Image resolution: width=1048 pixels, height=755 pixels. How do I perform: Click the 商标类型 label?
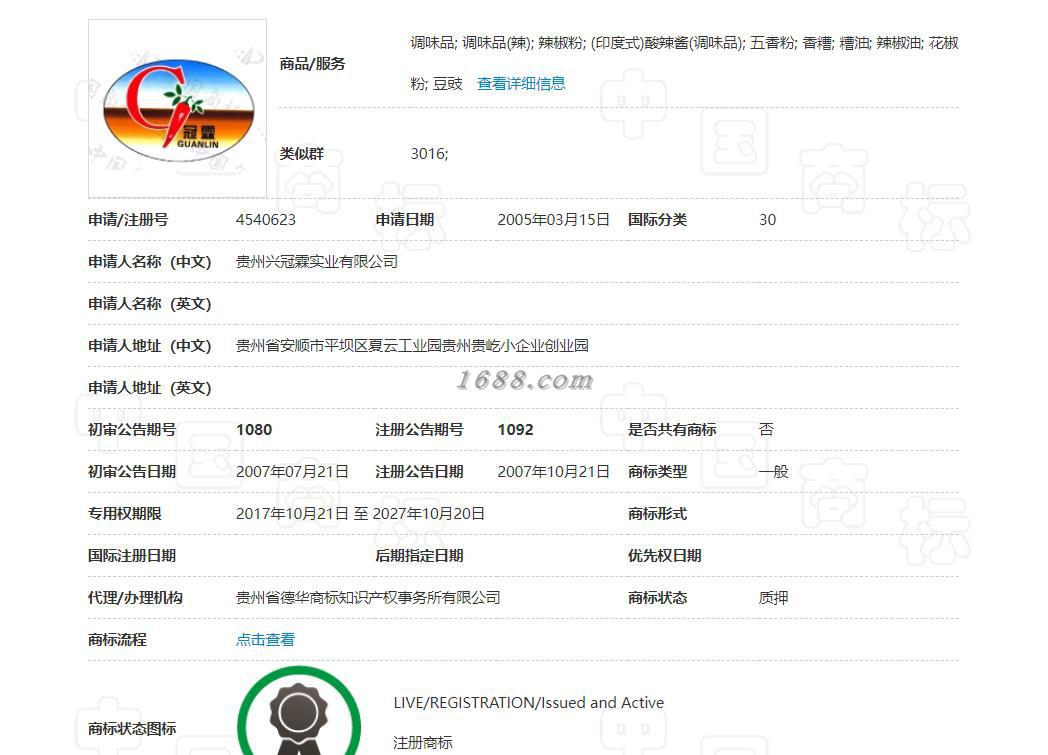click(x=657, y=472)
